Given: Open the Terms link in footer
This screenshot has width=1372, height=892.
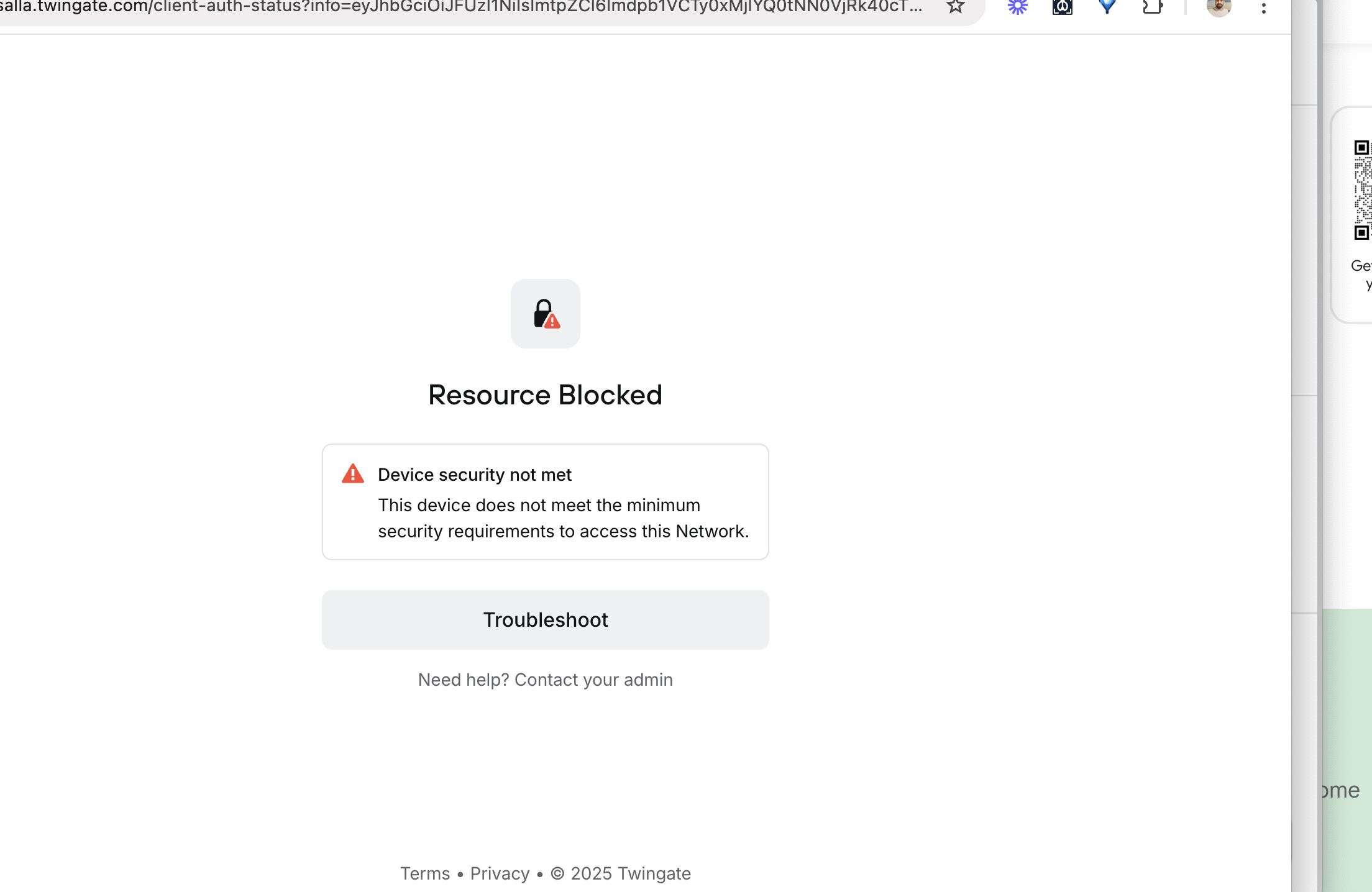Looking at the screenshot, I should [x=425, y=873].
